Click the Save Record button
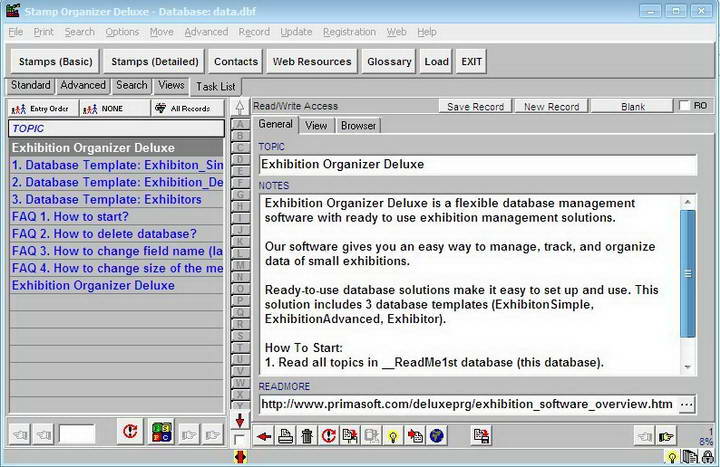The image size is (720, 467). point(475,107)
